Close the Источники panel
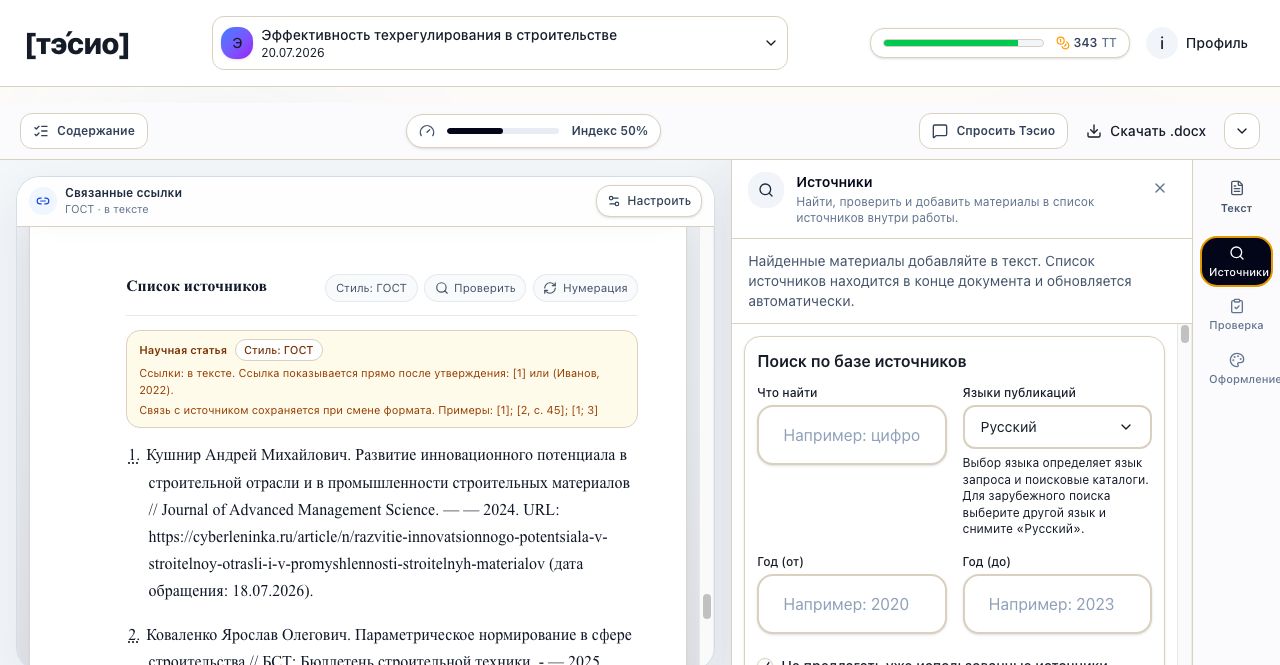The height and width of the screenshot is (665, 1280). 1160,188
